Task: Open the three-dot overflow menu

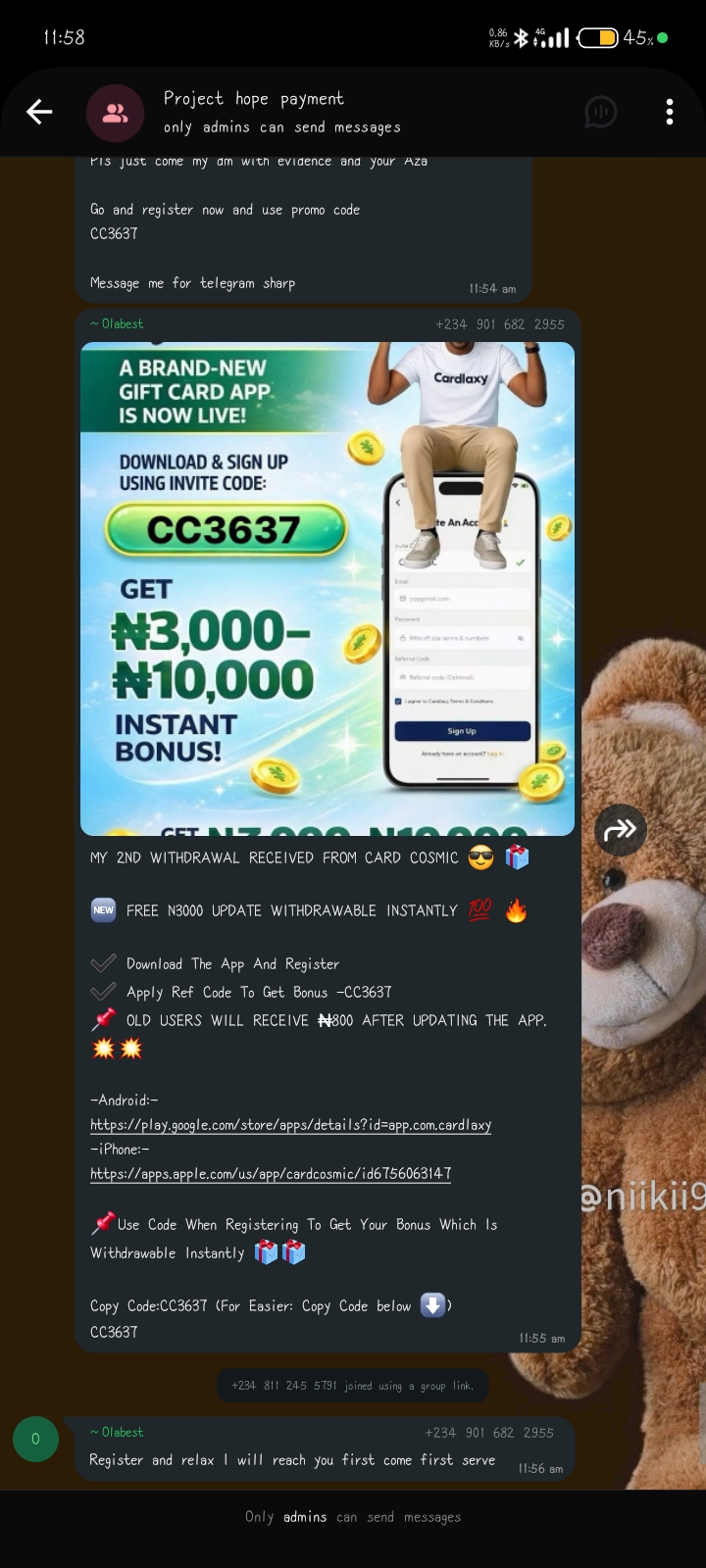Action: [x=670, y=112]
